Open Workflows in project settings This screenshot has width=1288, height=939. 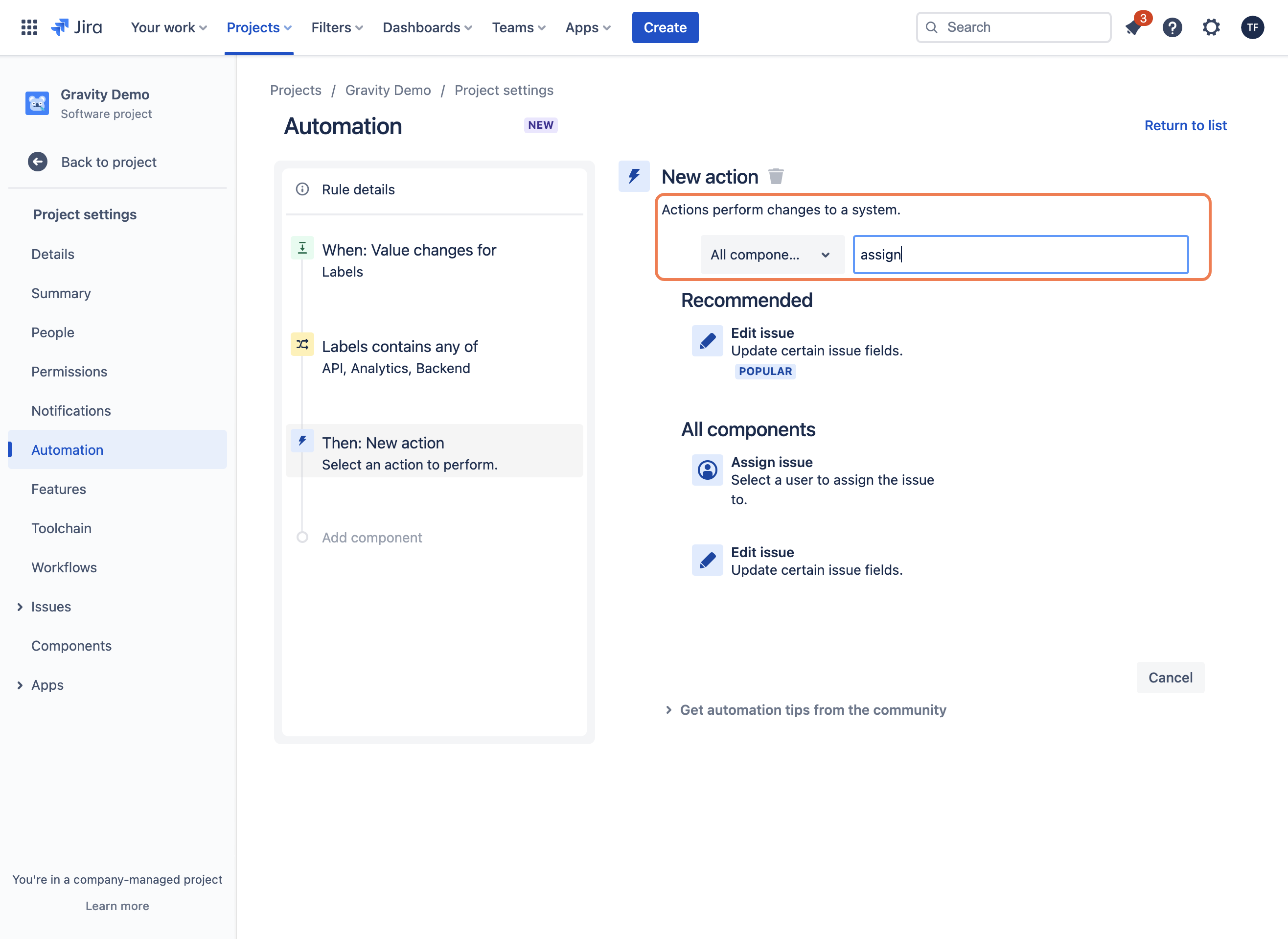pyautogui.click(x=64, y=568)
